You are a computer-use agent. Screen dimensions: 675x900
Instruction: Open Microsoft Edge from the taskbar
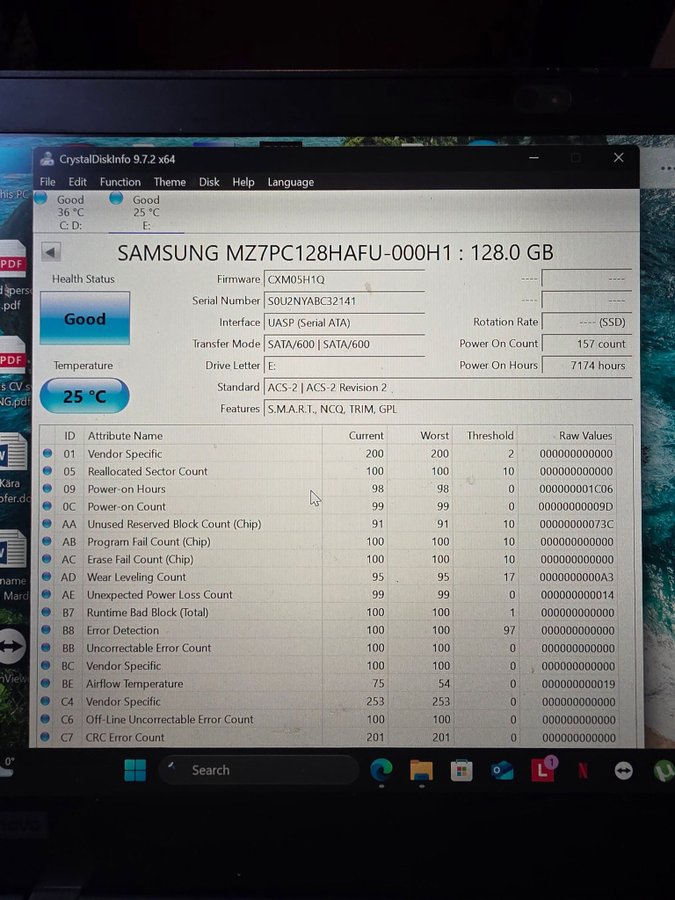click(382, 770)
